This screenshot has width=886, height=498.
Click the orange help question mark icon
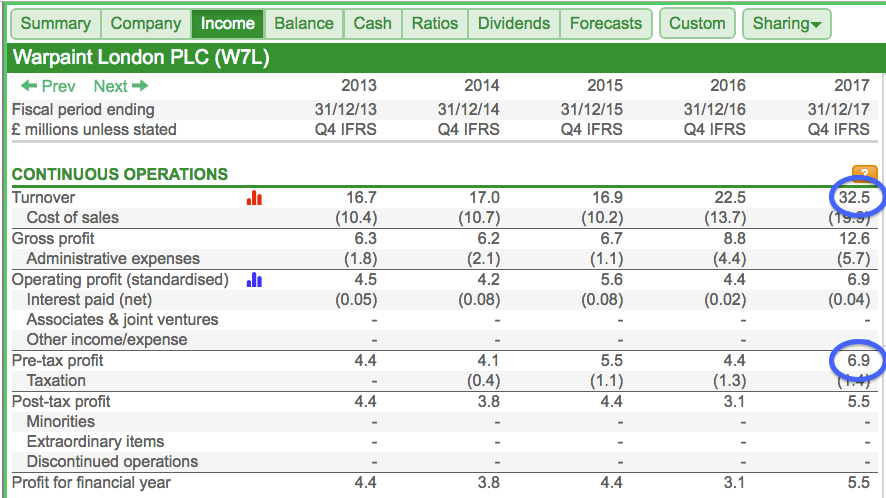click(865, 173)
